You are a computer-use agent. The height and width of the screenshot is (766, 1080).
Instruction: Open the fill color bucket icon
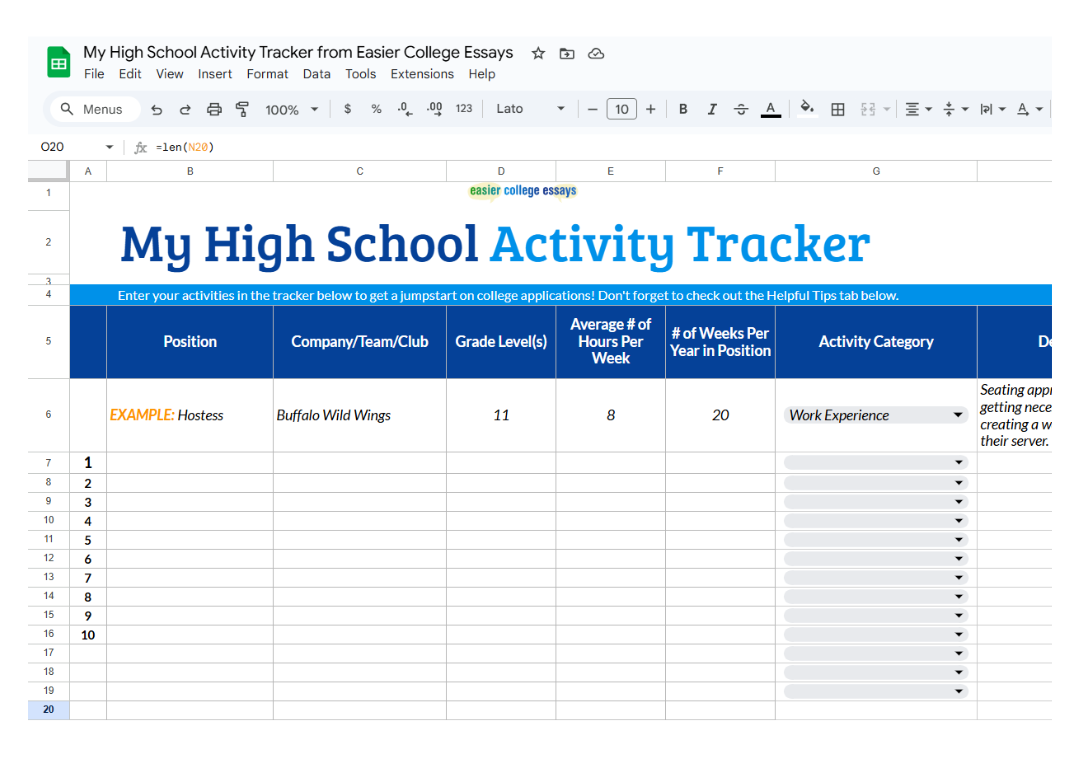pos(807,108)
